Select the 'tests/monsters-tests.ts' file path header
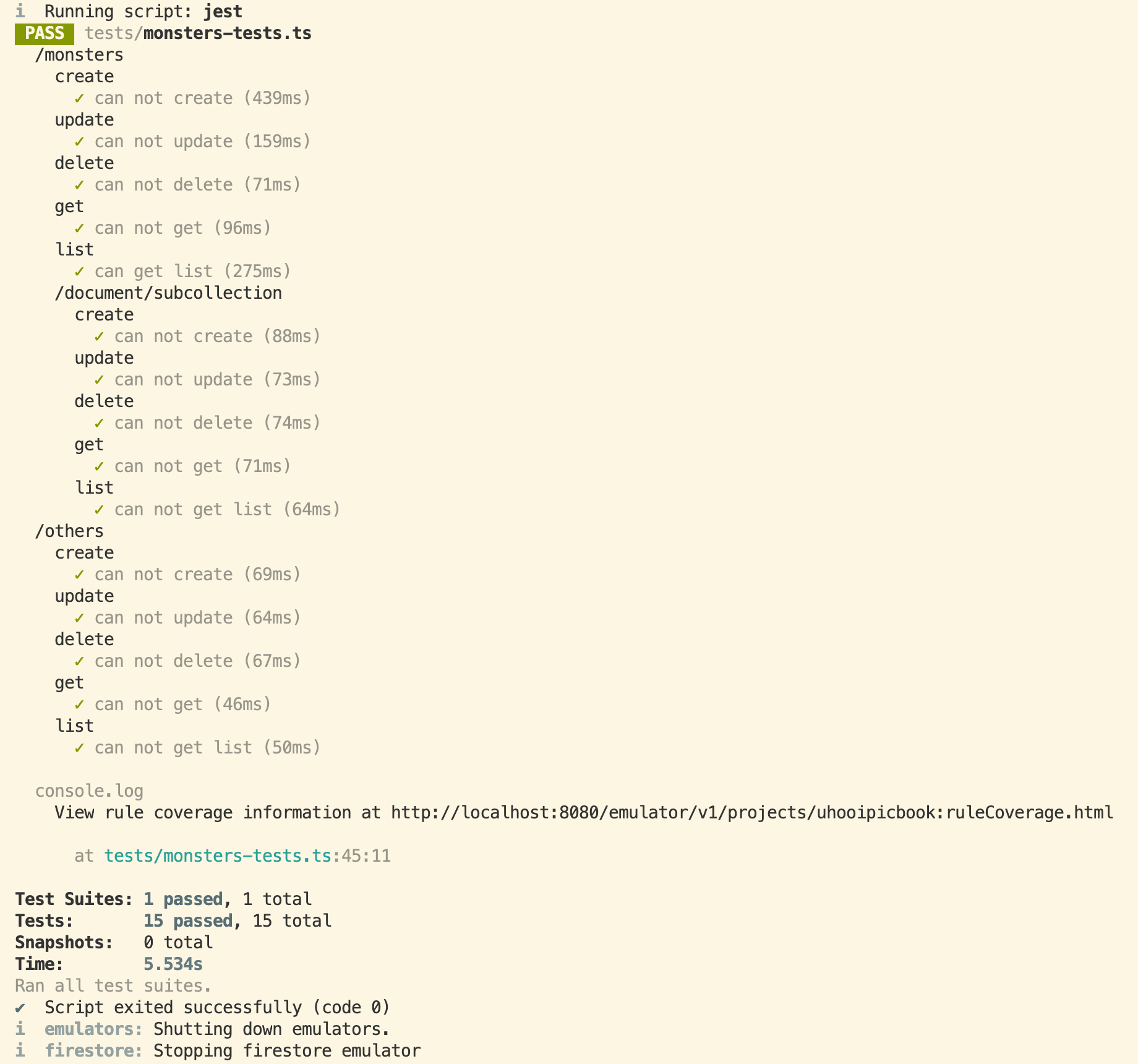 coord(198,33)
